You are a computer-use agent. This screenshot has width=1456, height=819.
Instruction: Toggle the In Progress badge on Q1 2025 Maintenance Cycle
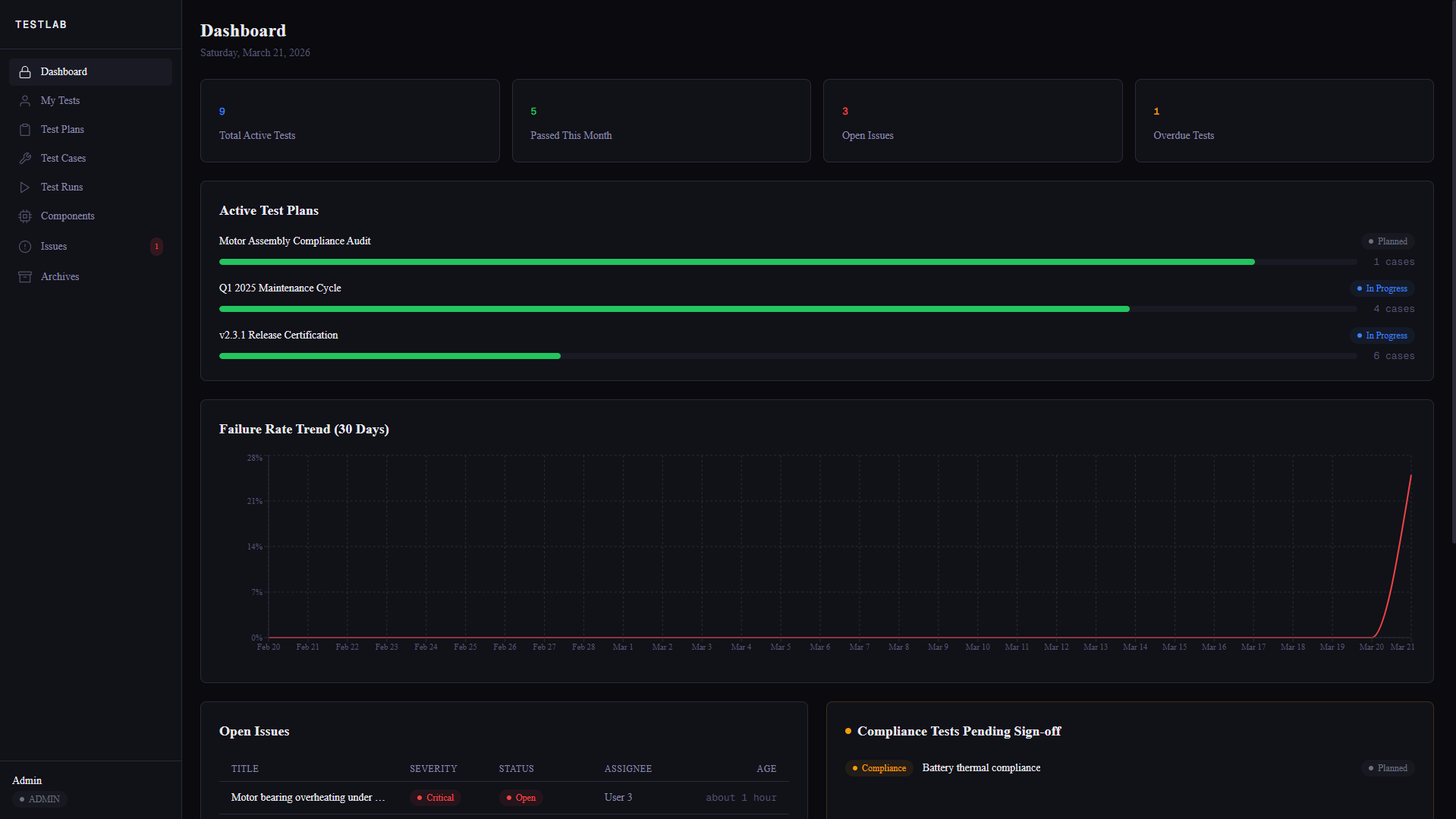(x=1382, y=288)
